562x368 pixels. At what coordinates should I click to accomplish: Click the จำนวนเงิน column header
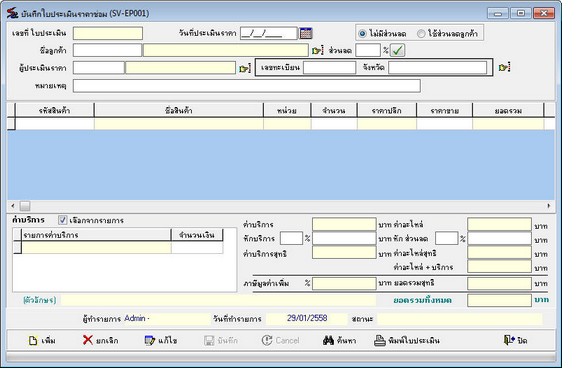[197, 235]
